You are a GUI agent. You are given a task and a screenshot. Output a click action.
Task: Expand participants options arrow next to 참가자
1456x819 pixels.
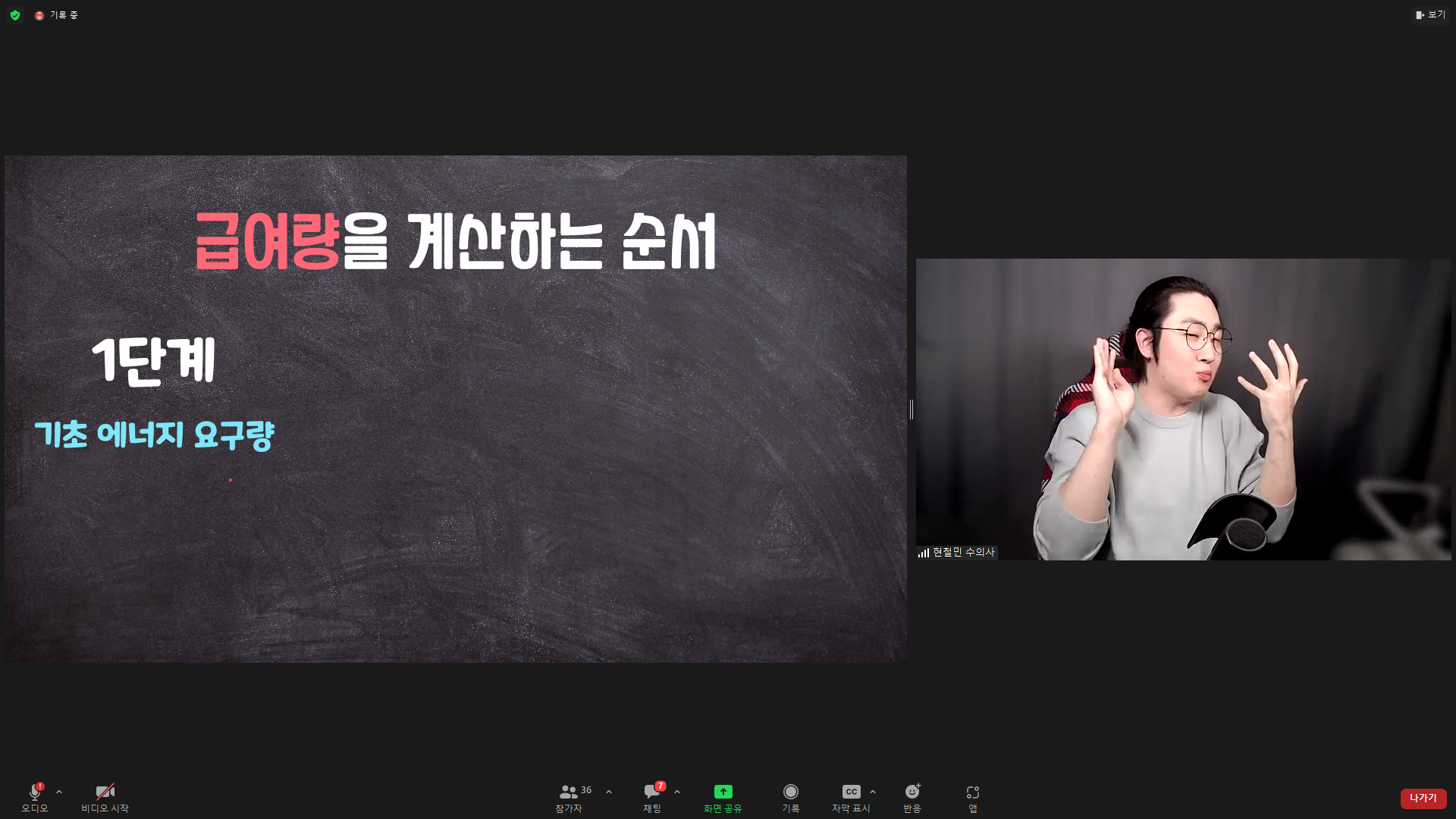(x=609, y=792)
